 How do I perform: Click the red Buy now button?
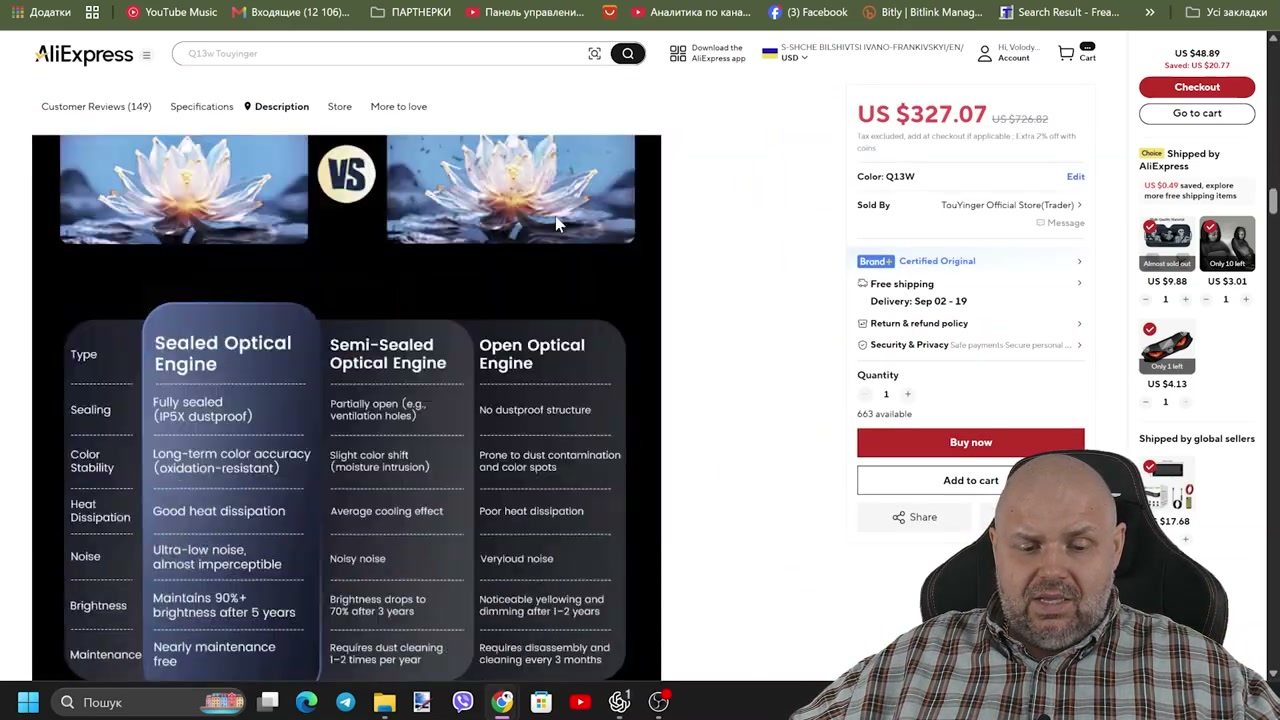(x=970, y=442)
